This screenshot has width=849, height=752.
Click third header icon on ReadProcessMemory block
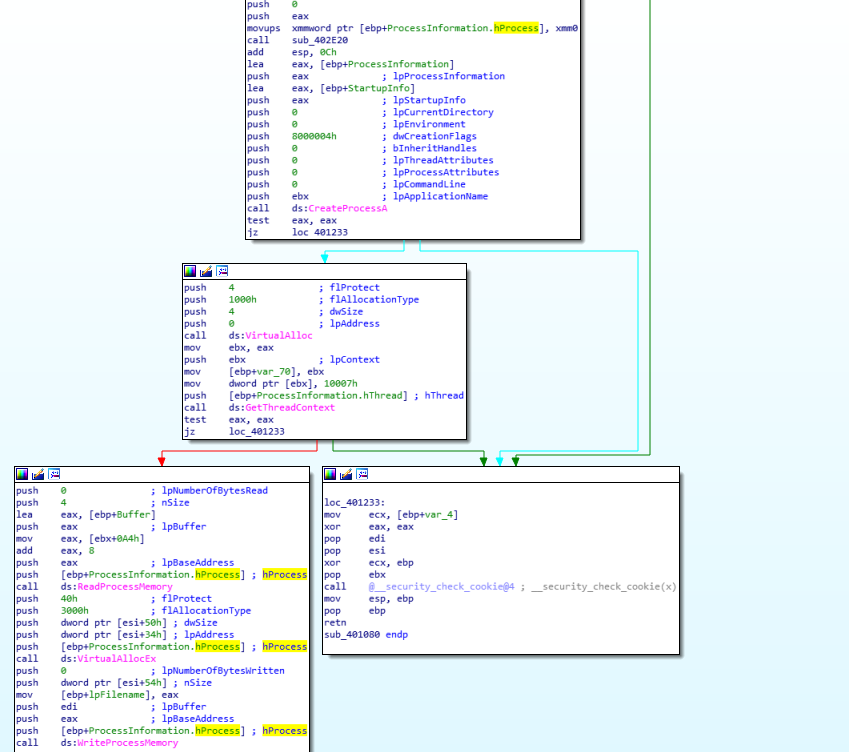click(x=54, y=474)
